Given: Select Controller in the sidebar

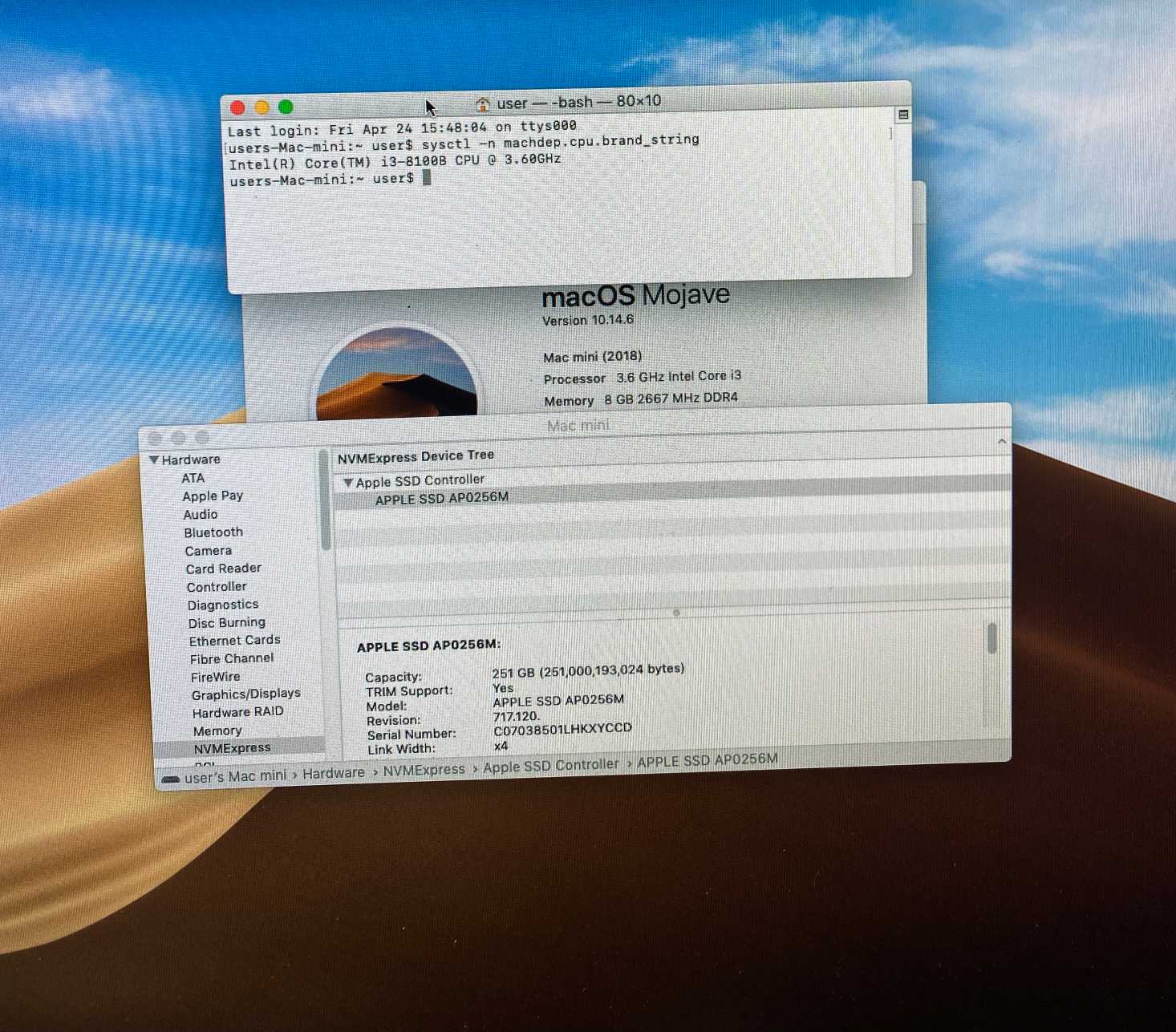Looking at the screenshot, I should 217,587.
